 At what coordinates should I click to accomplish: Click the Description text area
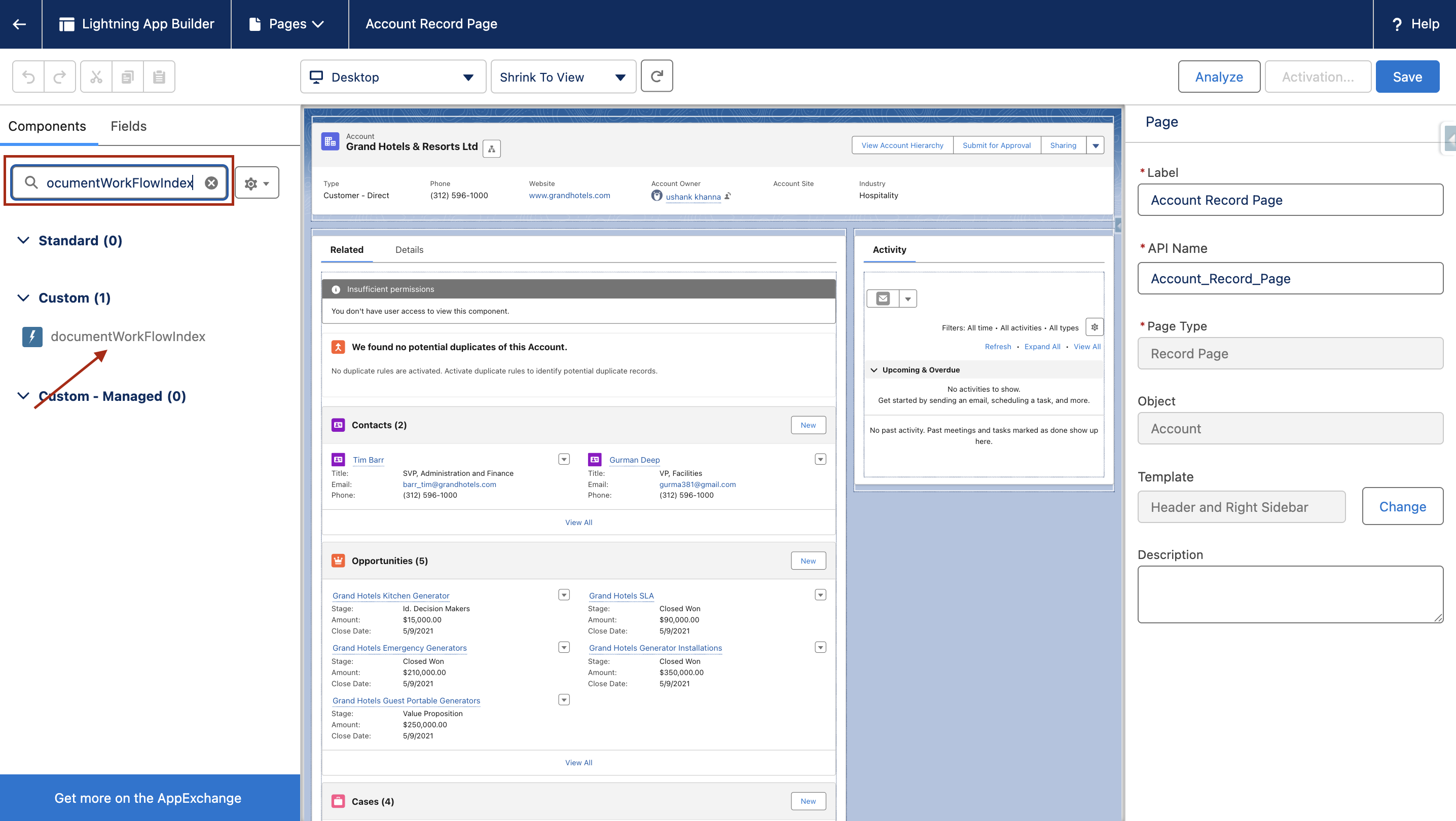(x=1290, y=594)
